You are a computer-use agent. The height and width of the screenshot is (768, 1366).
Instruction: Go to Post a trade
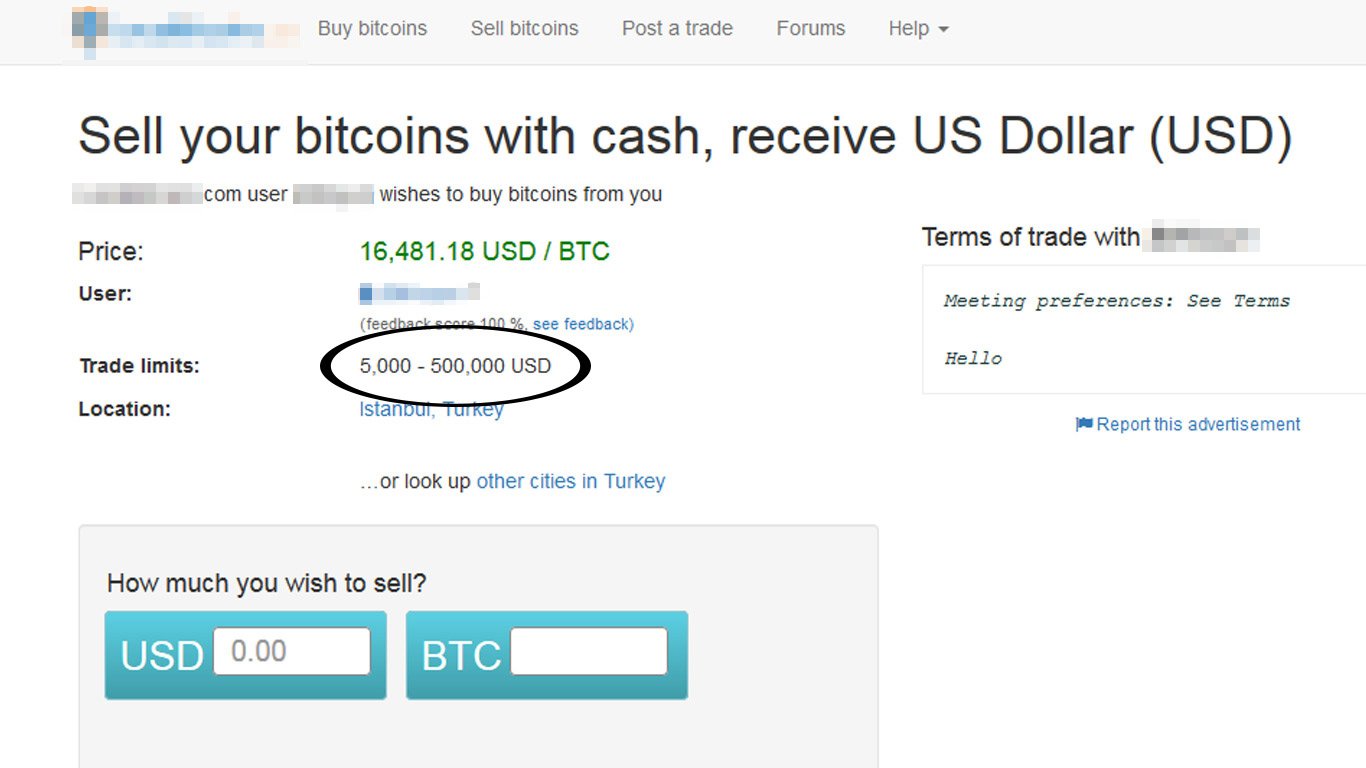pyautogui.click(x=677, y=28)
